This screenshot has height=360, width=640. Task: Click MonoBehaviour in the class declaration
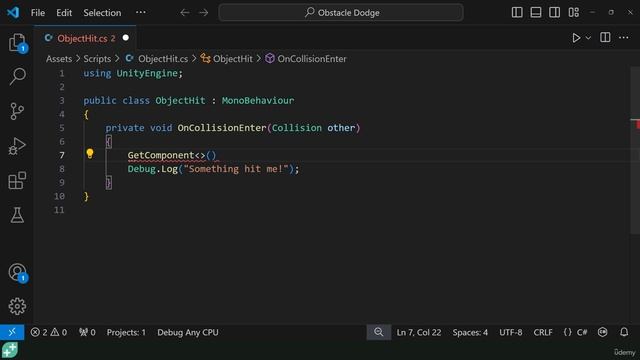coord(258,100)
